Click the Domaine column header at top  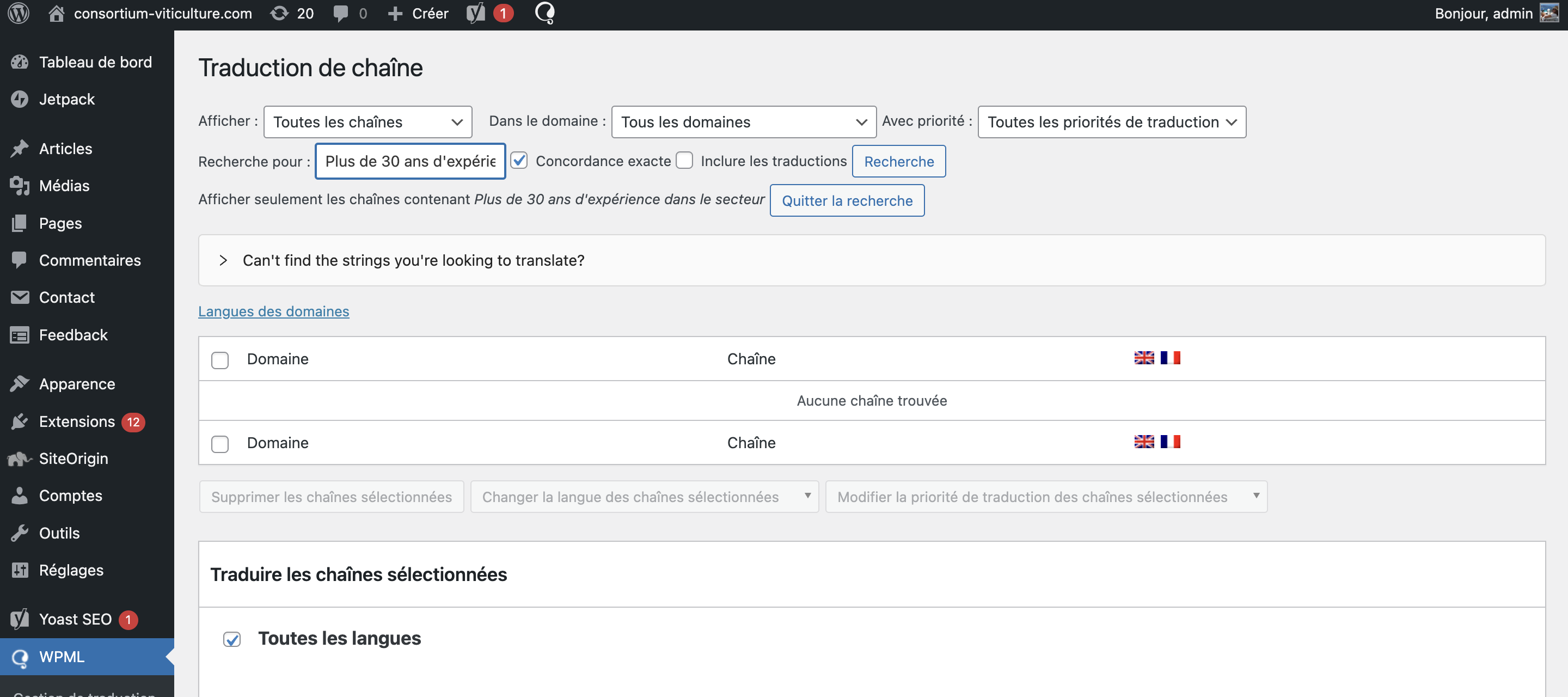click(x=278, y=358)
